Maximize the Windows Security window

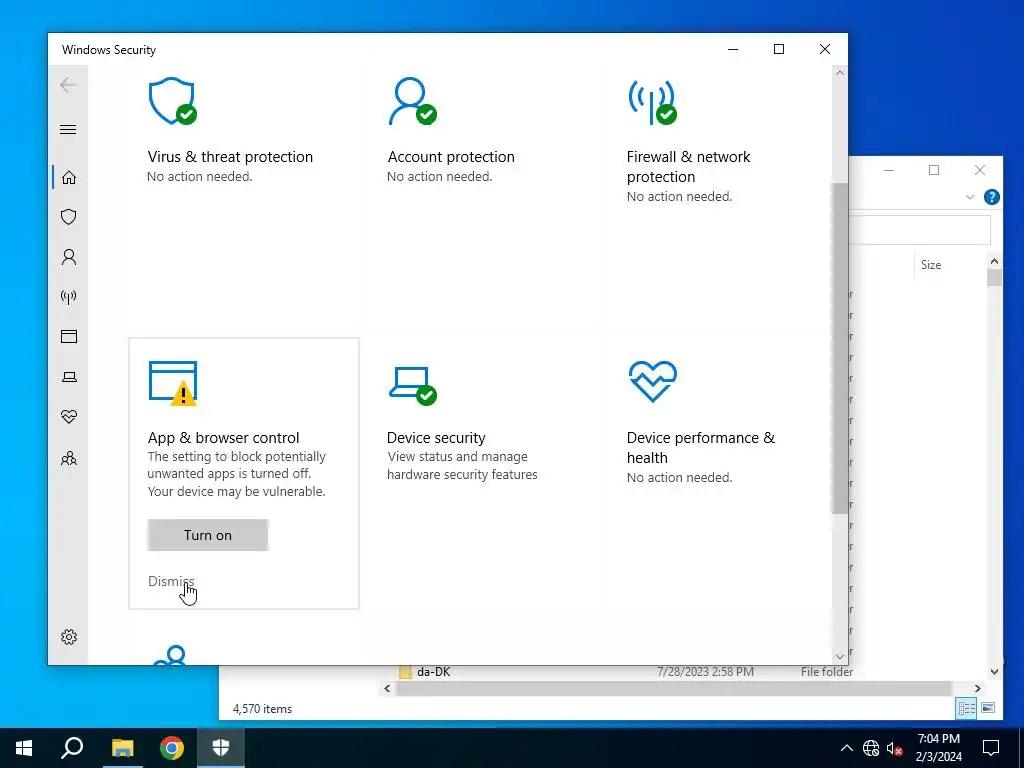point(778,49)
